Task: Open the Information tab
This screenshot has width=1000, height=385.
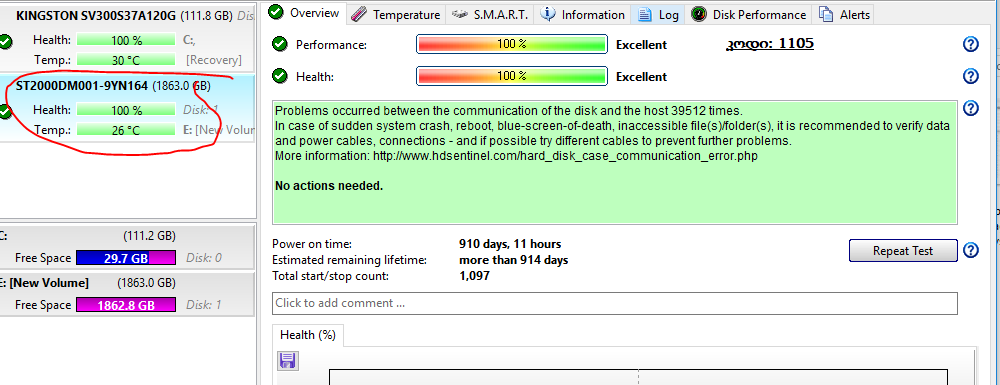Action: (x=582, y=14)
